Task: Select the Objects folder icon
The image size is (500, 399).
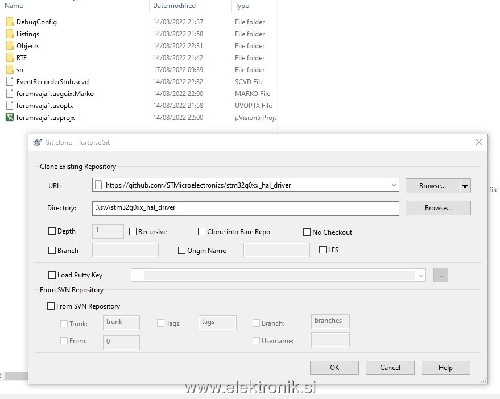Action: 10,46
